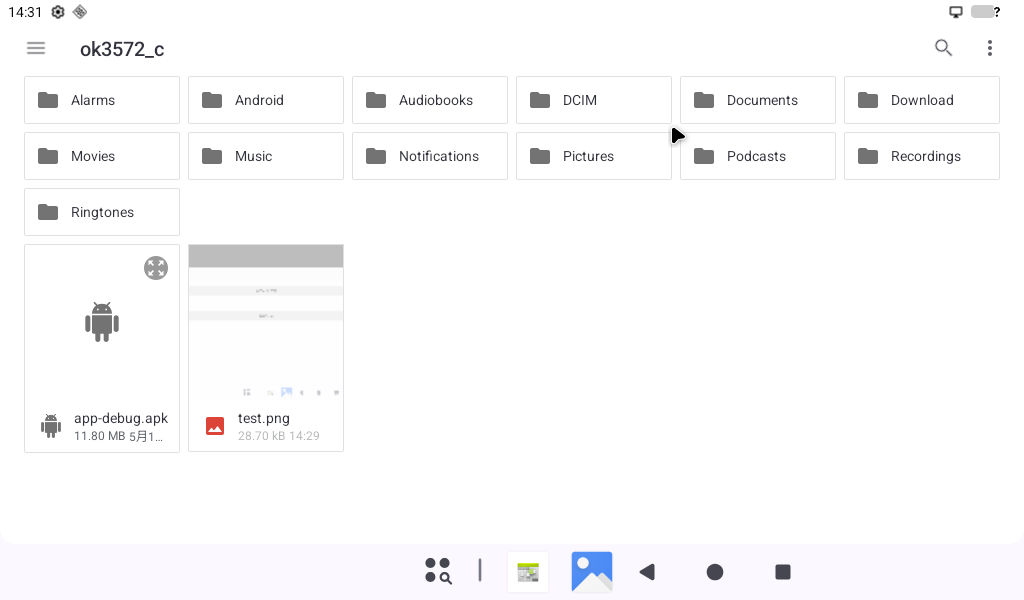Click the red image icon beside test.png
Screen dimensions: 1024x600
pos(215,426)
